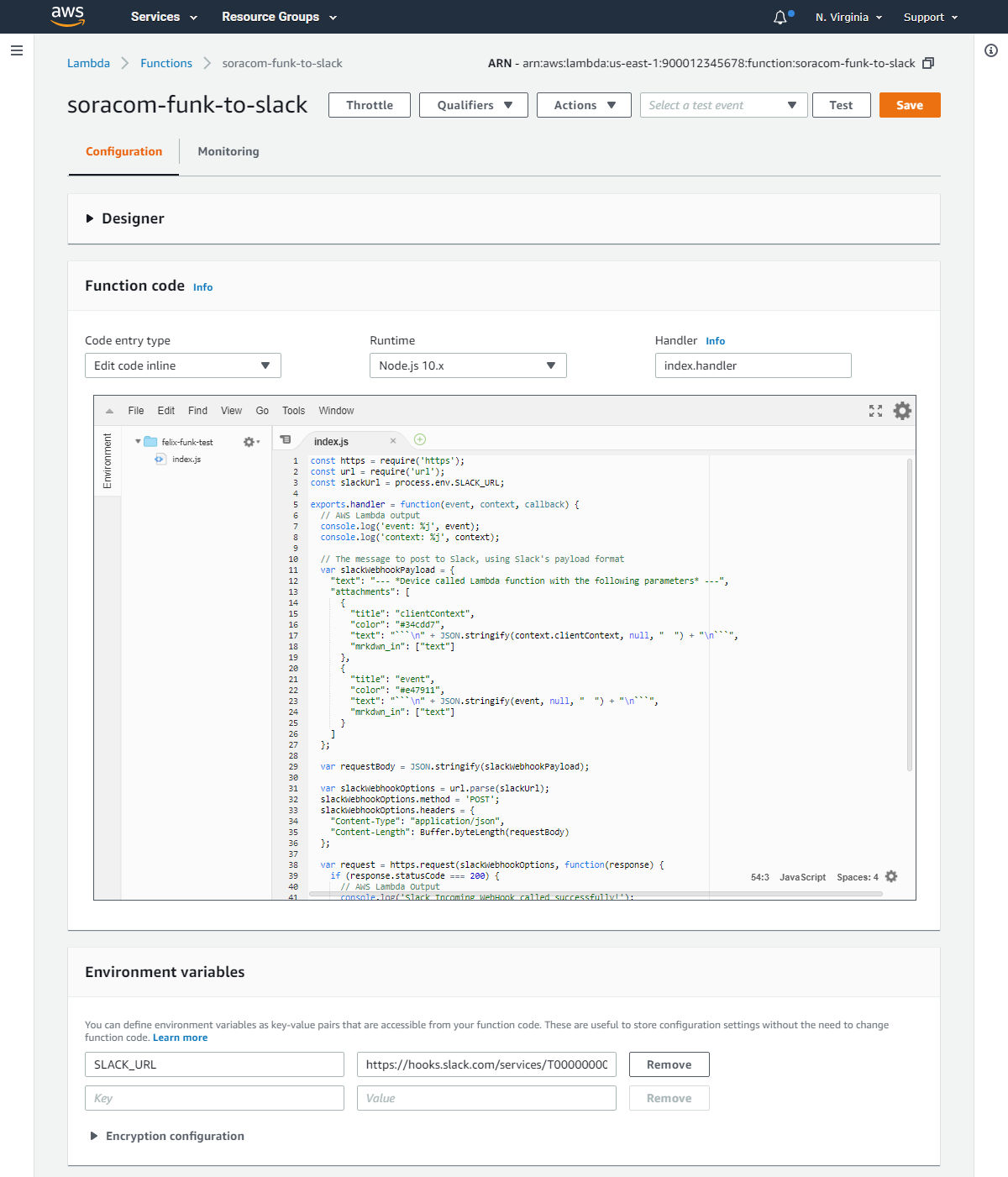Copy the ARN using the copy icon
The image size is (1008, 1177).
[x=927, y=63]
